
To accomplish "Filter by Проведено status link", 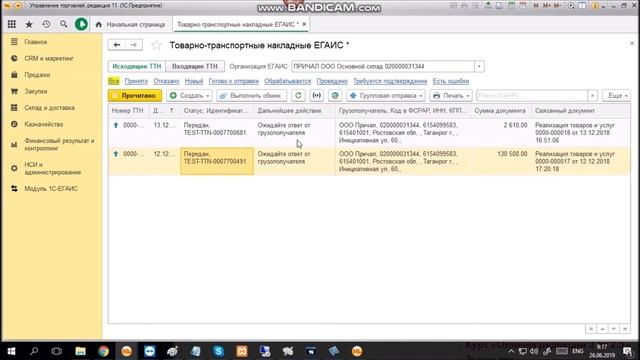I will [x=332, y=81].
